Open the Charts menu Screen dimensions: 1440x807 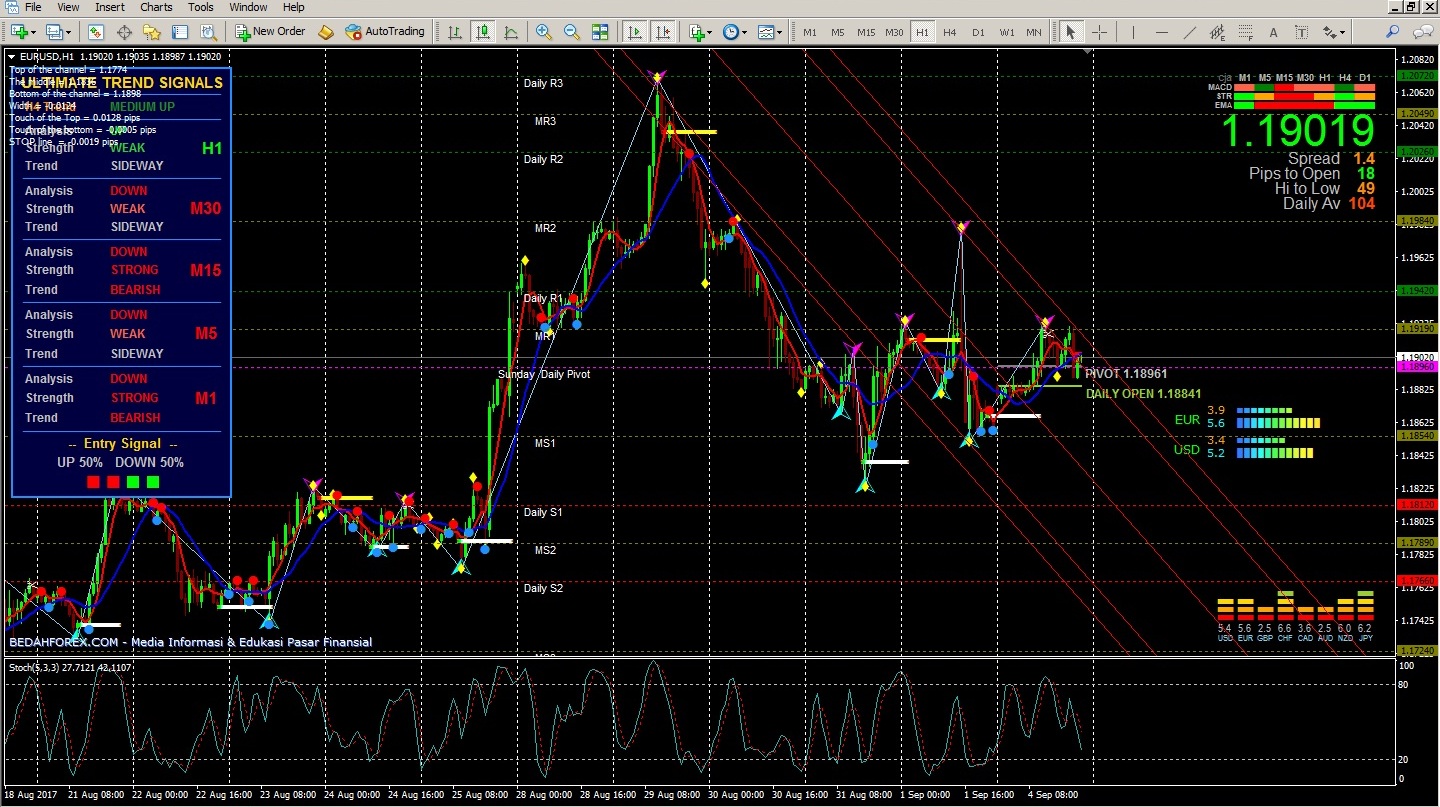(155, 7)
